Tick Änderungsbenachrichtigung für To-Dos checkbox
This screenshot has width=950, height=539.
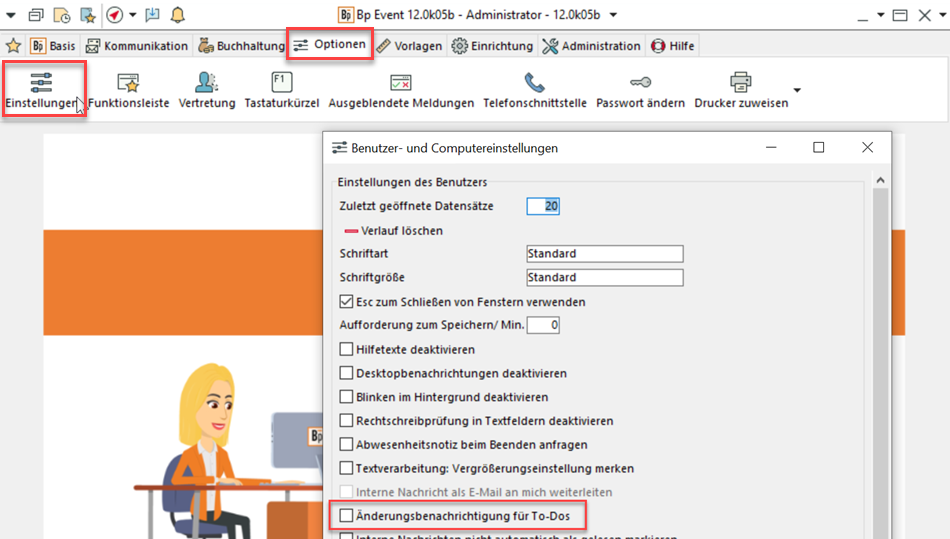347,516
